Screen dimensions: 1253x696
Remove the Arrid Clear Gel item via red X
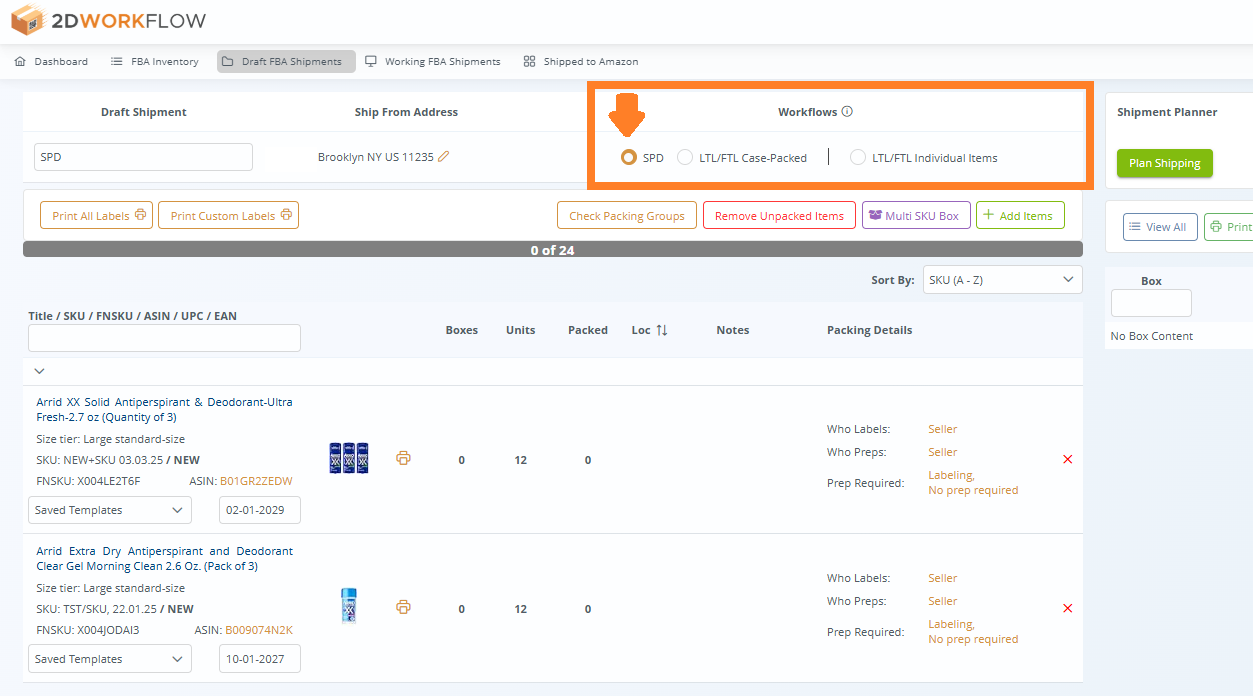(x=1067, y=608)
